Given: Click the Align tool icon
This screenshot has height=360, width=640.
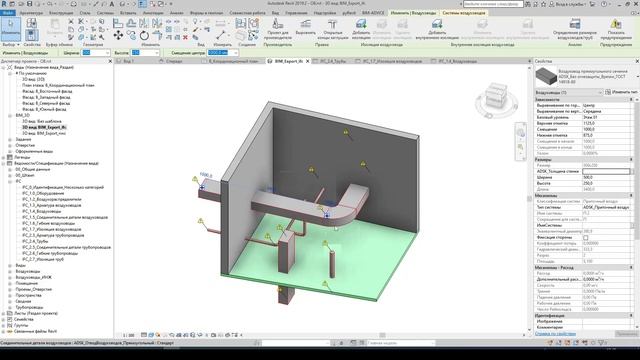Looking at the screenshot, I should (118, 23).
